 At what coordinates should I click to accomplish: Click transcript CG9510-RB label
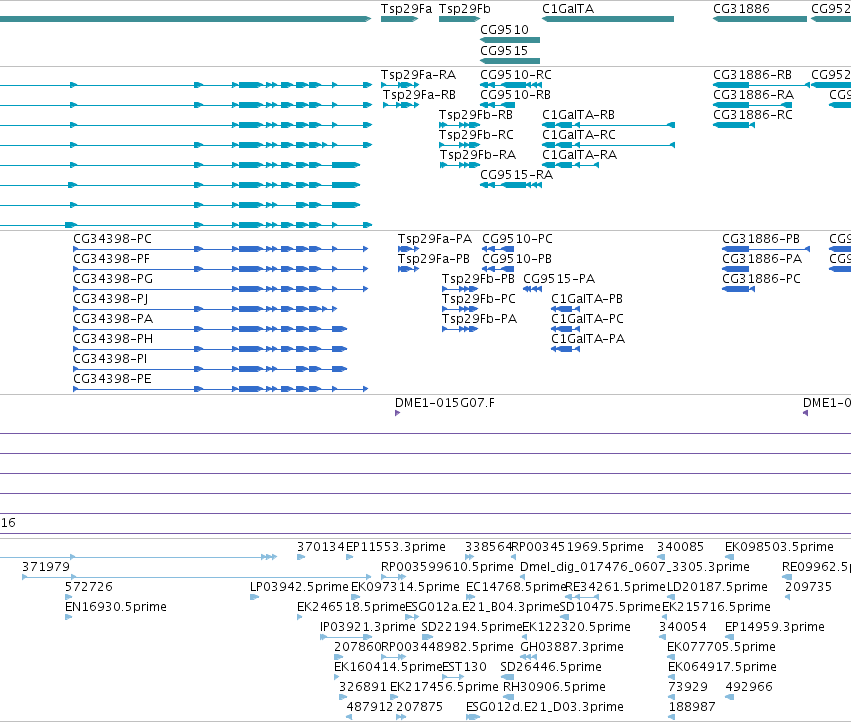pyautogui.click(x=515, y=95)
